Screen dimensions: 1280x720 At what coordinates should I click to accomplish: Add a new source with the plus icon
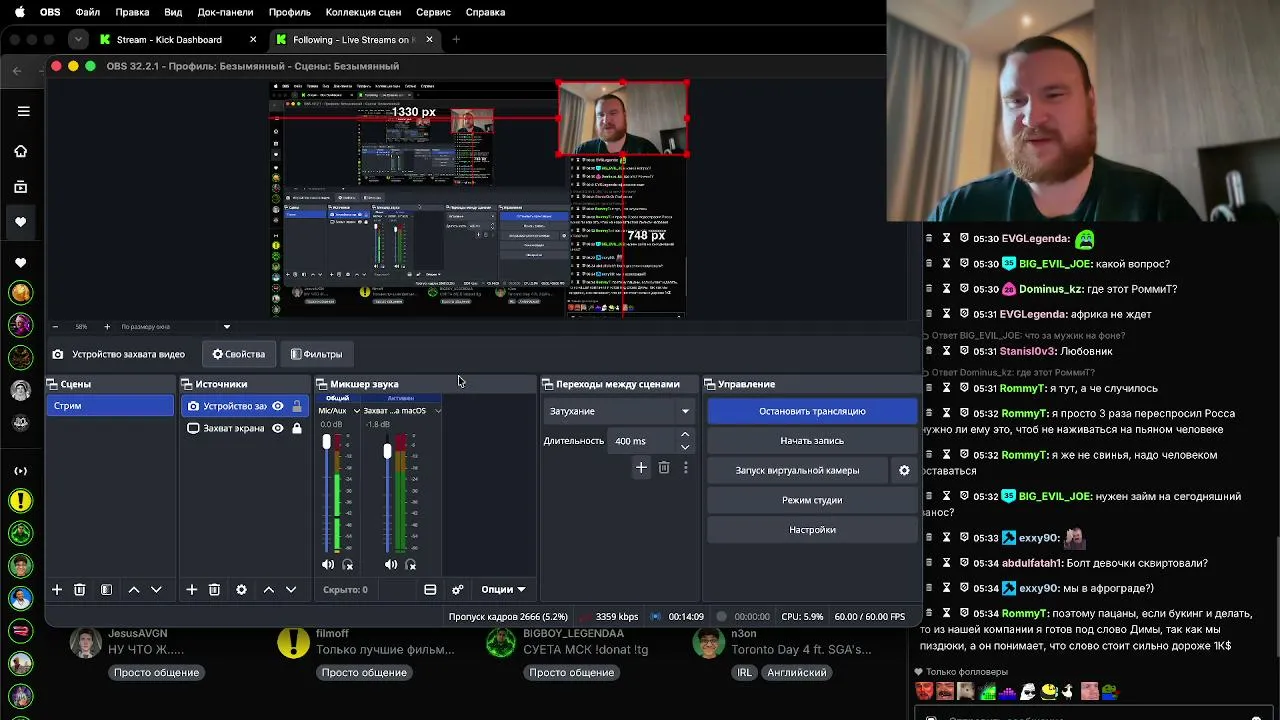click(x=192, y=590)
